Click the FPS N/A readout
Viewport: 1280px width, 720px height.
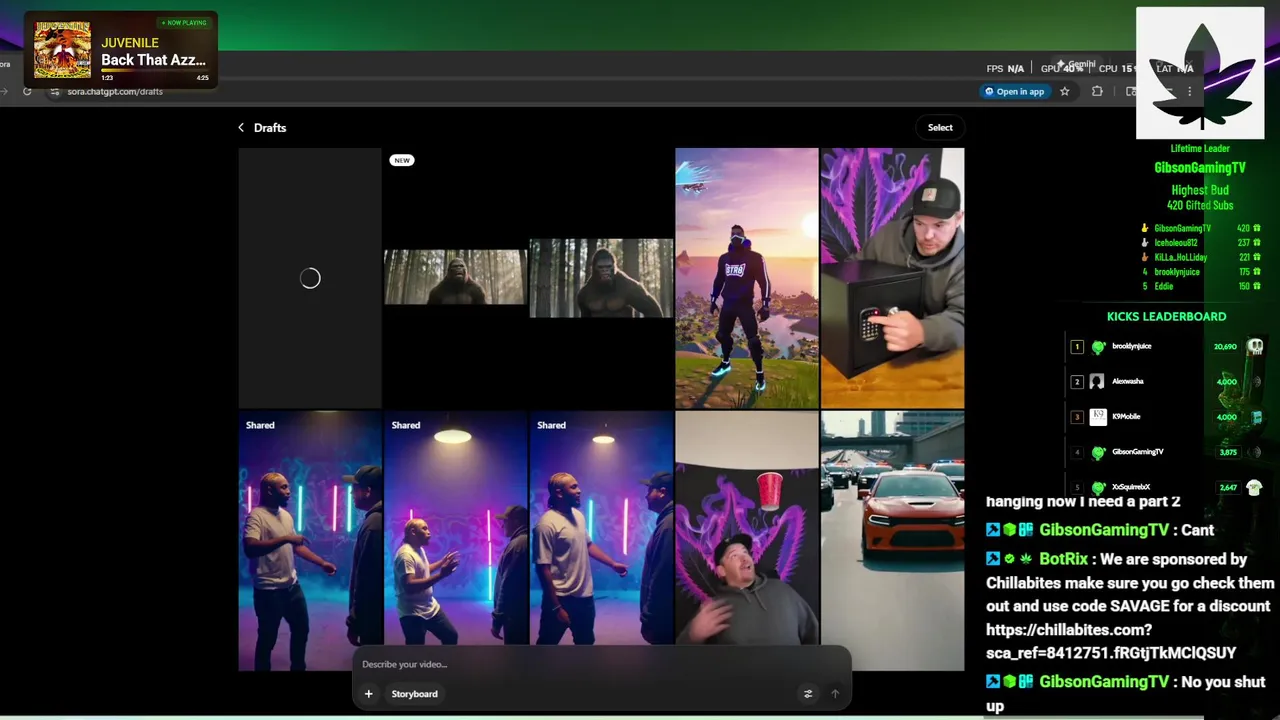pyautogui.click(x=1005, y=69)
